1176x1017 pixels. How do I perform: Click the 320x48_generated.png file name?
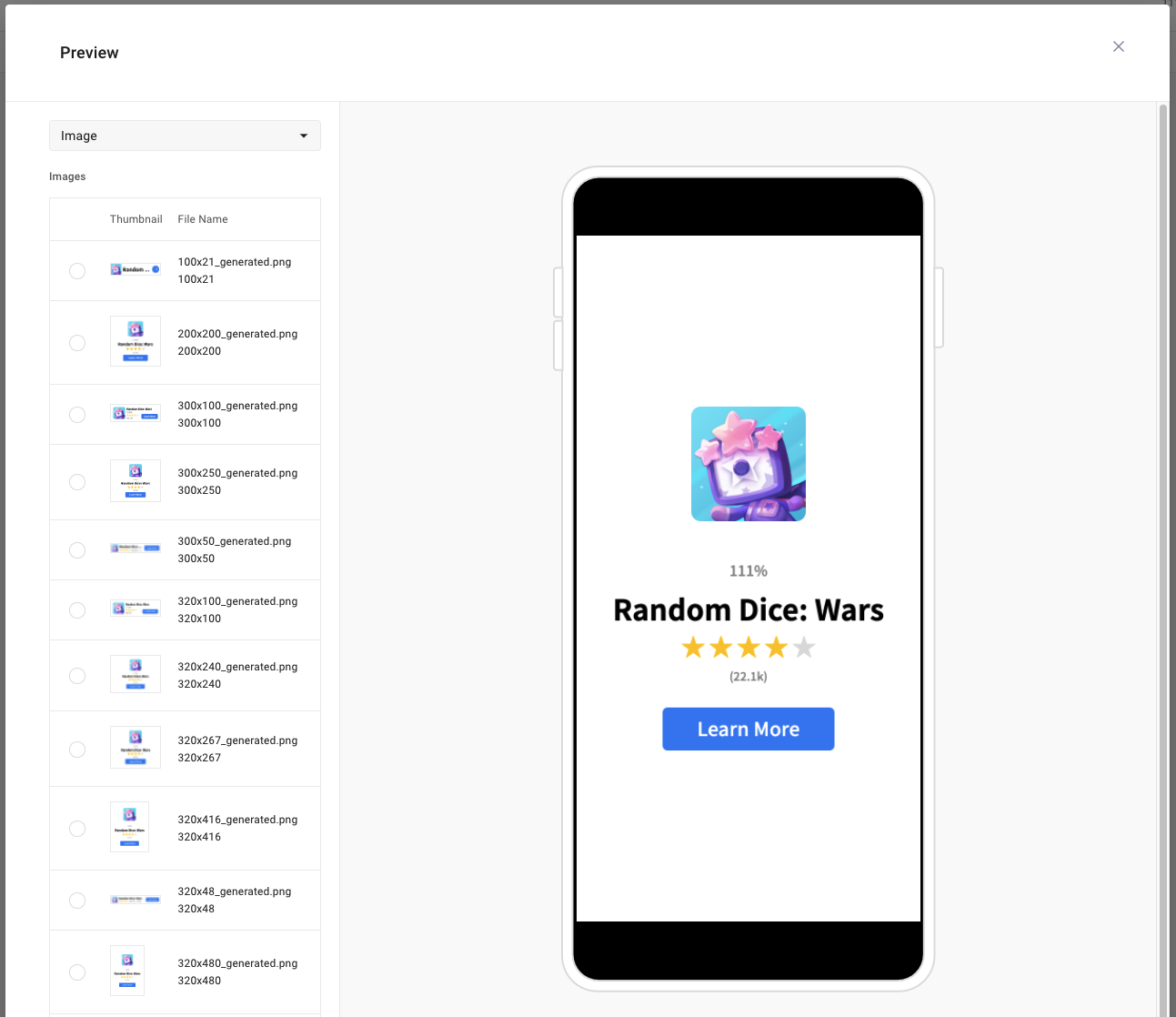tap(235, 891)
